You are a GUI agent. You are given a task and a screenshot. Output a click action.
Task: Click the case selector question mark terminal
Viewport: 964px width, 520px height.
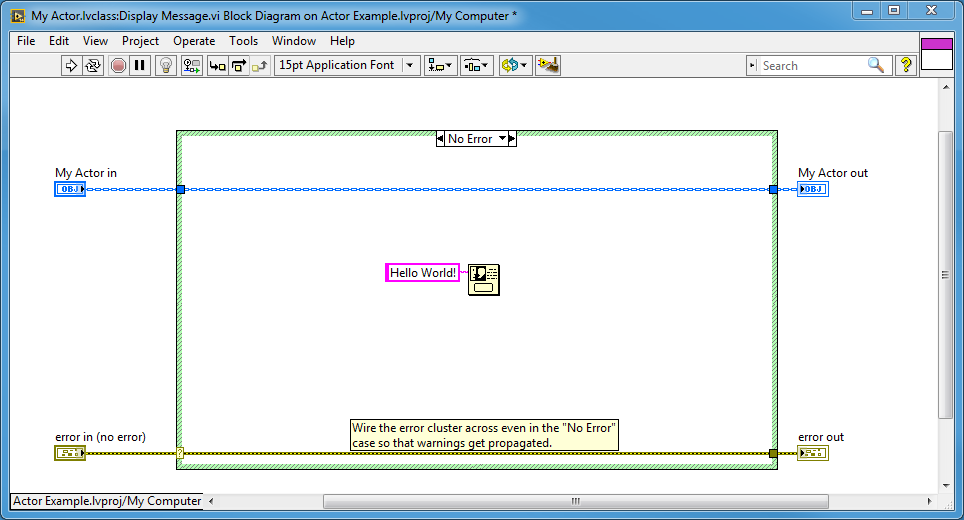coord(180,454)
